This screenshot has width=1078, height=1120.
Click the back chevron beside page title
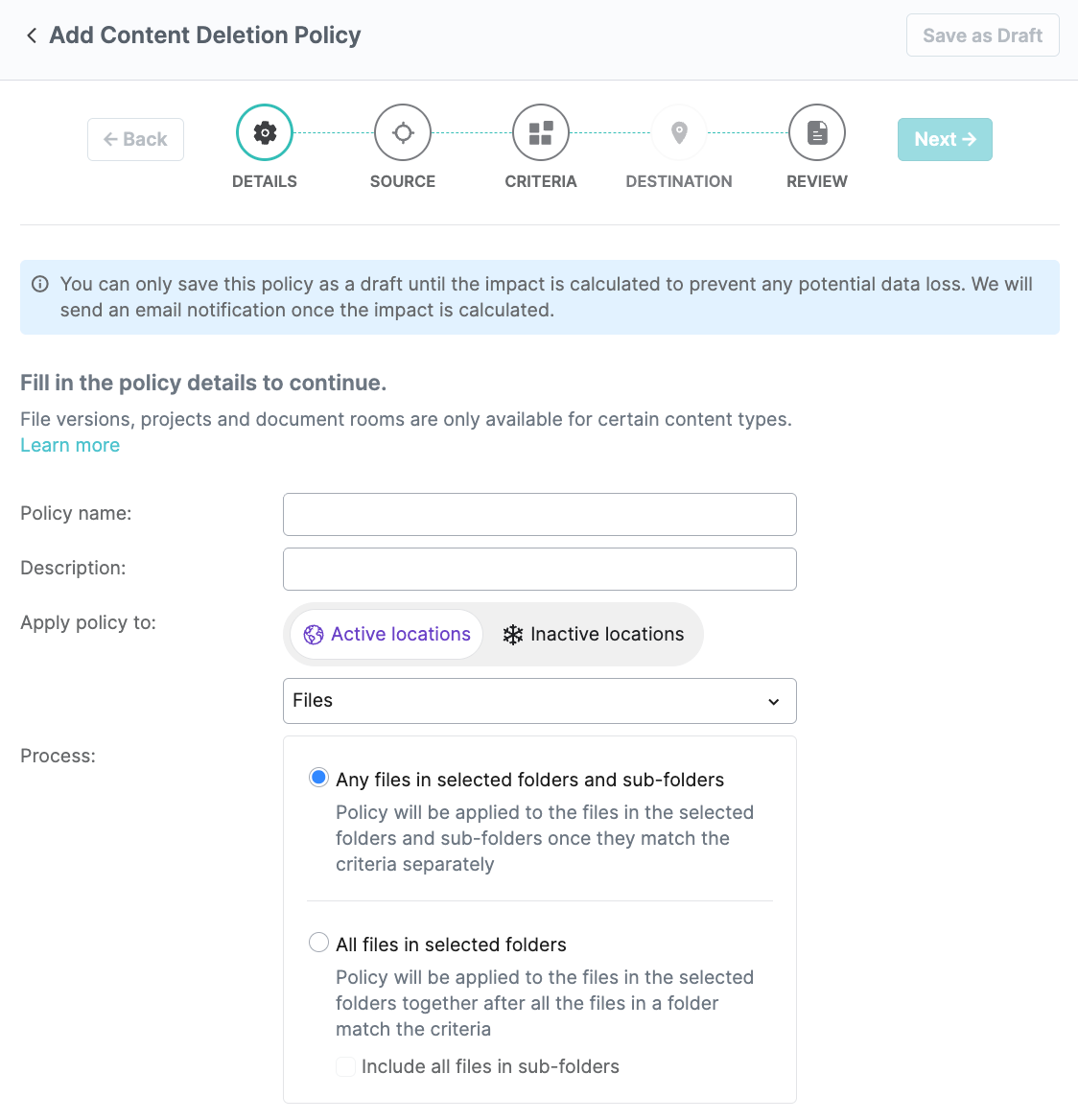(32, 35)
